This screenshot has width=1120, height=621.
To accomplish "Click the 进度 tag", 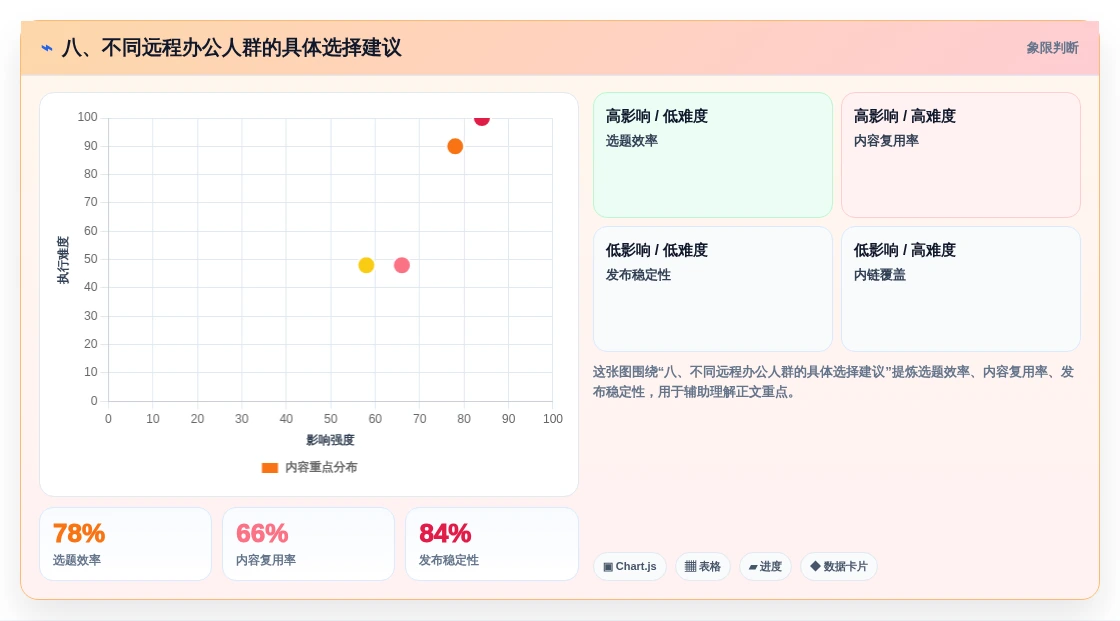I will (x=765, y=567).
